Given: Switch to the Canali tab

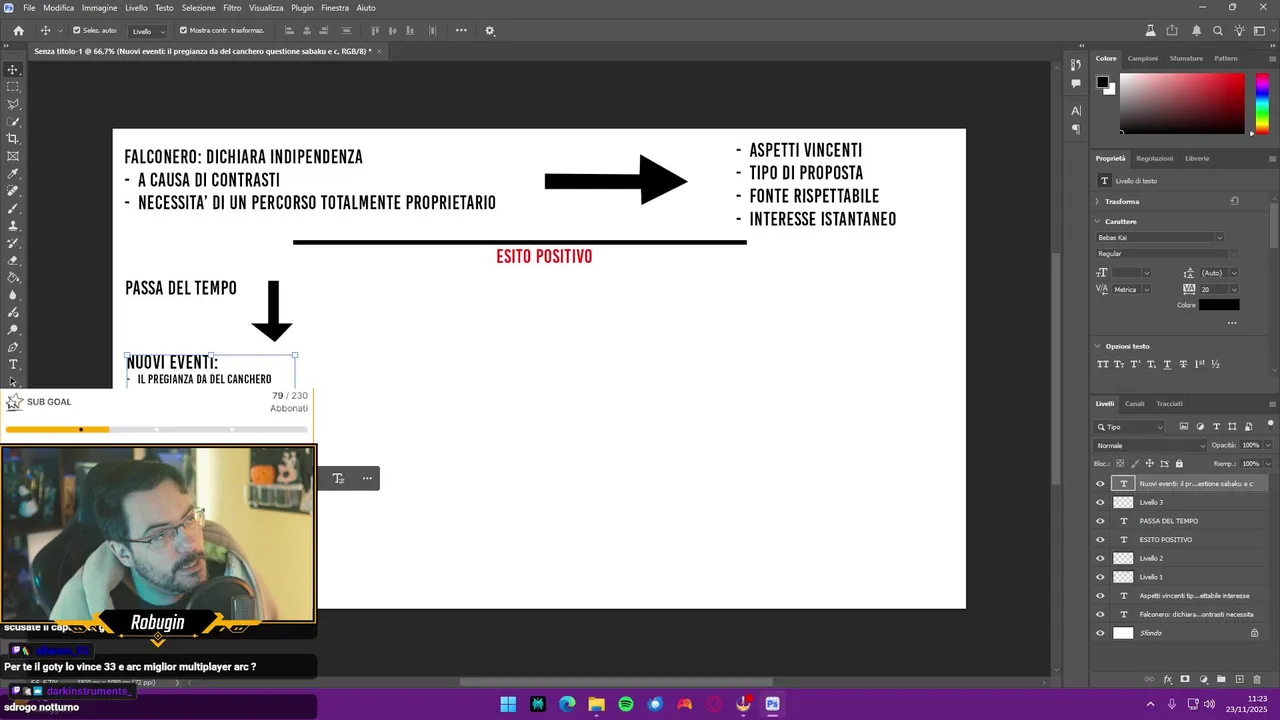Looking at the screenshot, I should tap(1134, 404).
